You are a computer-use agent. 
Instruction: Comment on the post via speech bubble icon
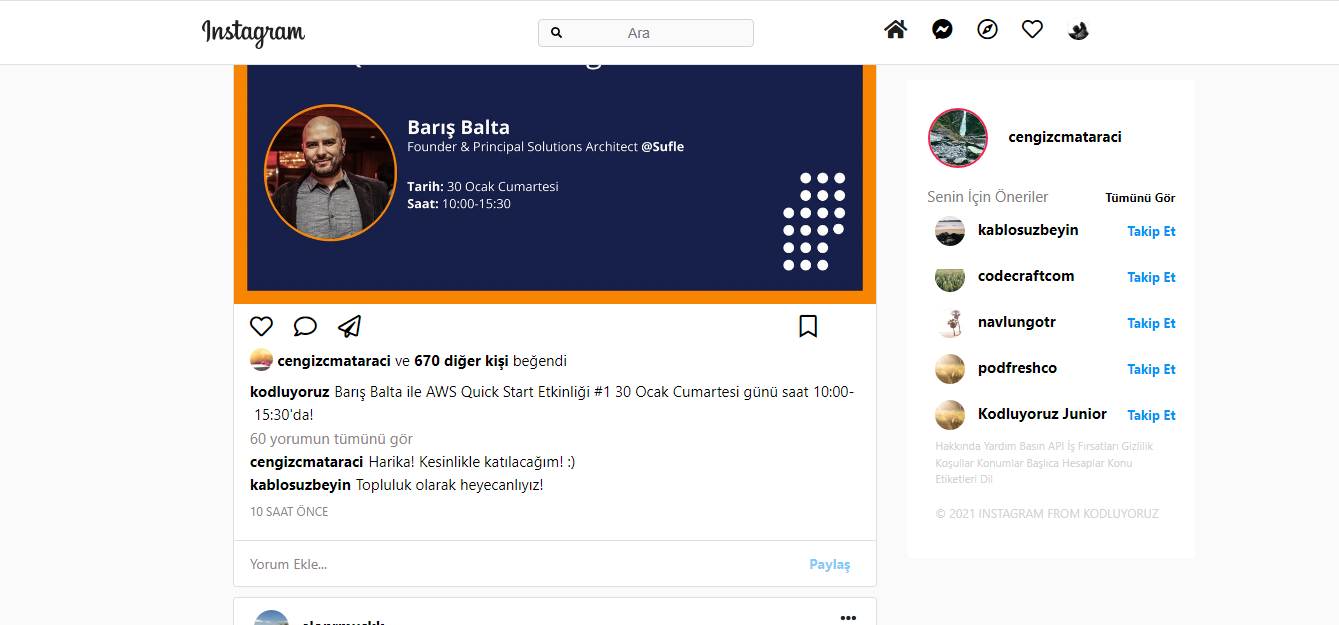305,326
